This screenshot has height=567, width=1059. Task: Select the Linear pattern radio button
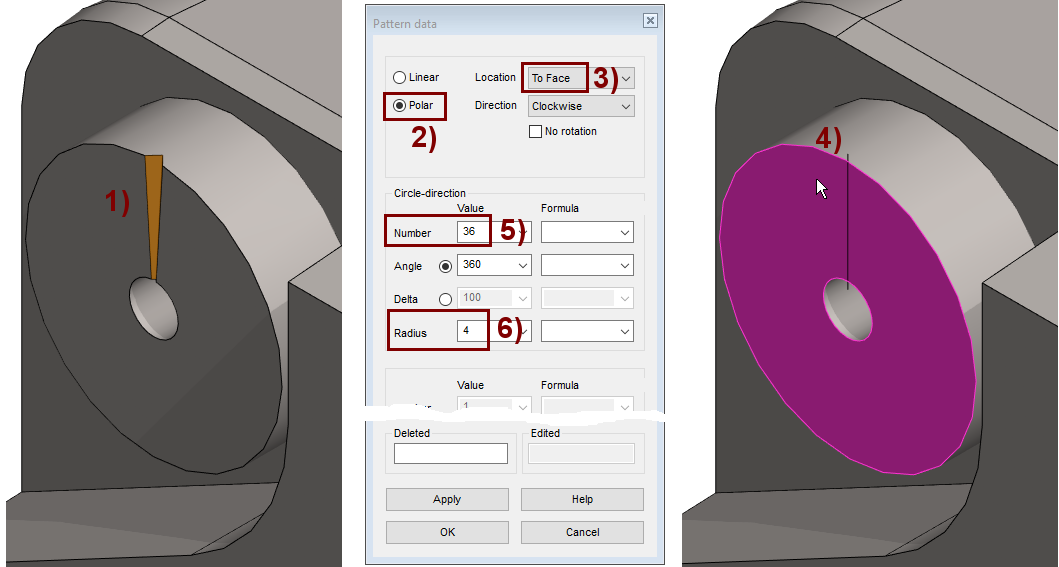[400, 78]
